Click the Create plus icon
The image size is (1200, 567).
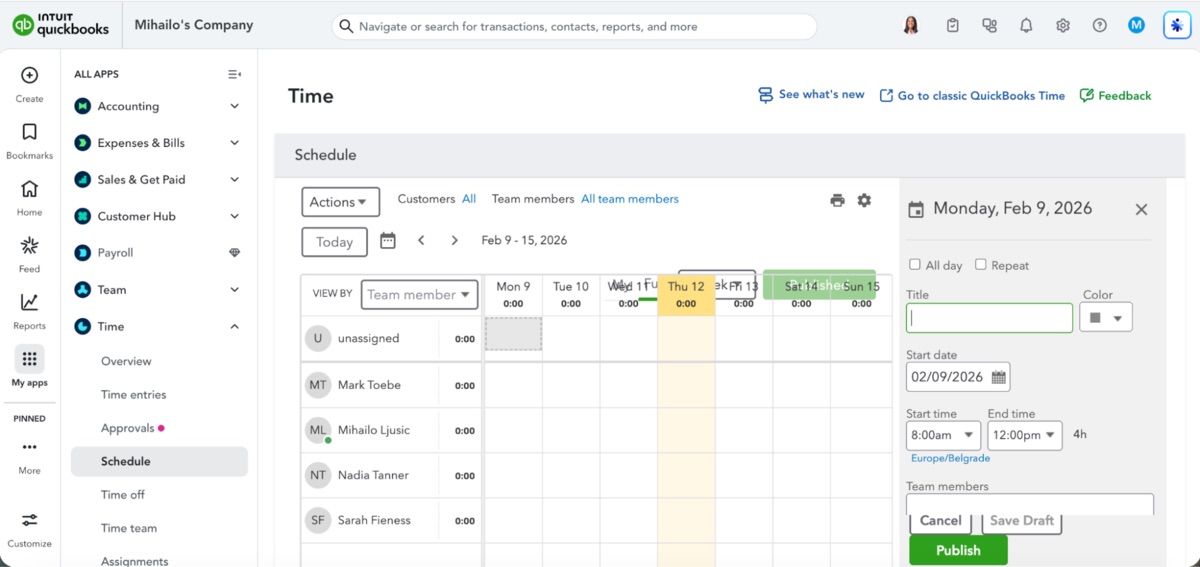pyautogui.click(x=29, y=75)
